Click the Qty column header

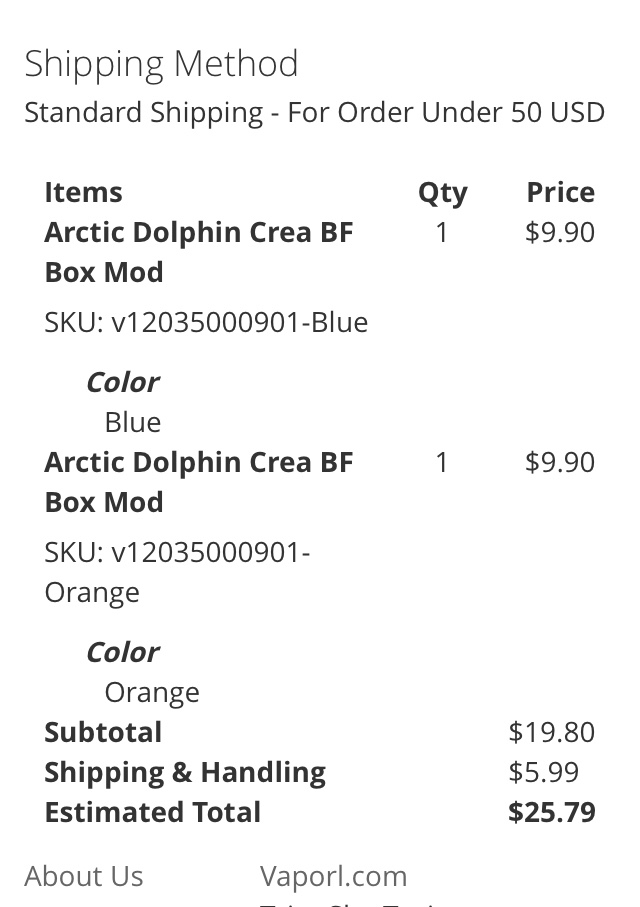tap(442, 192)
